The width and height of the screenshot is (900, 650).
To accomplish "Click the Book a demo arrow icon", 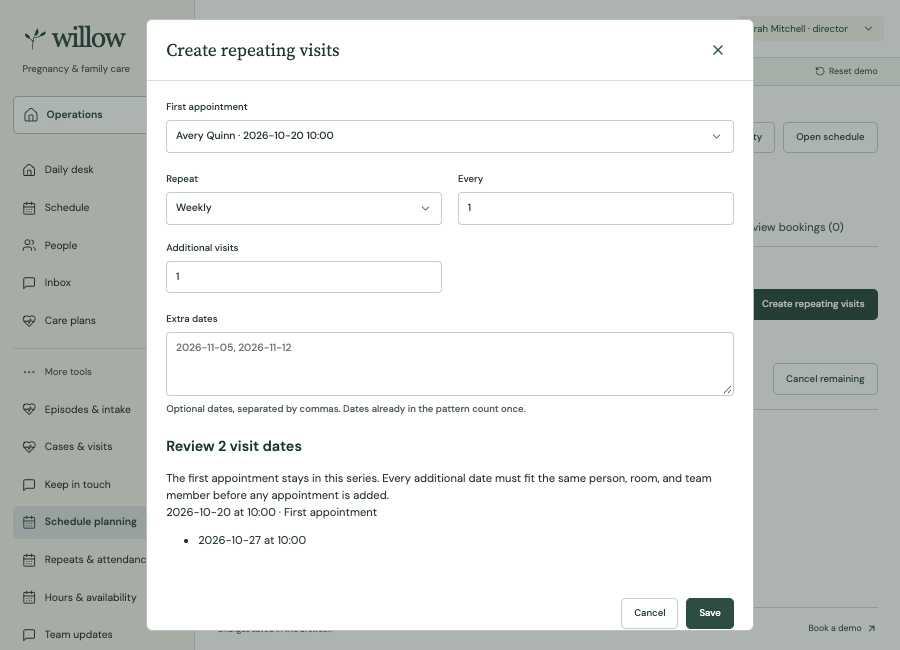I will (871, 628).
